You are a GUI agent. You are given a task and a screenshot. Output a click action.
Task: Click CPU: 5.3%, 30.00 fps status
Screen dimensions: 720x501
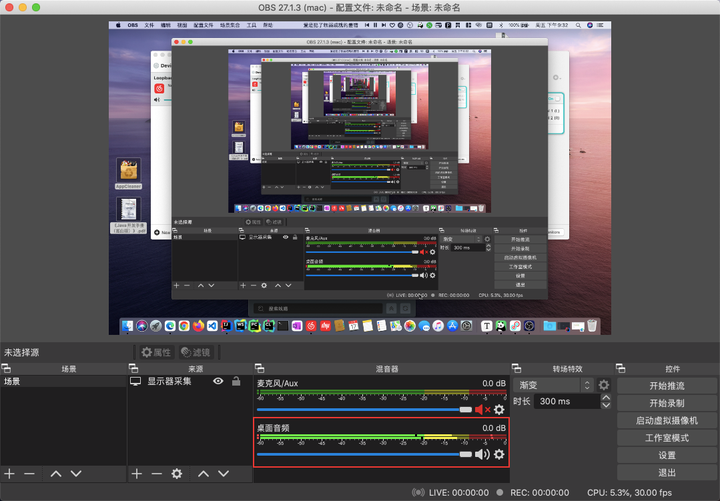[x=629, y=492]
